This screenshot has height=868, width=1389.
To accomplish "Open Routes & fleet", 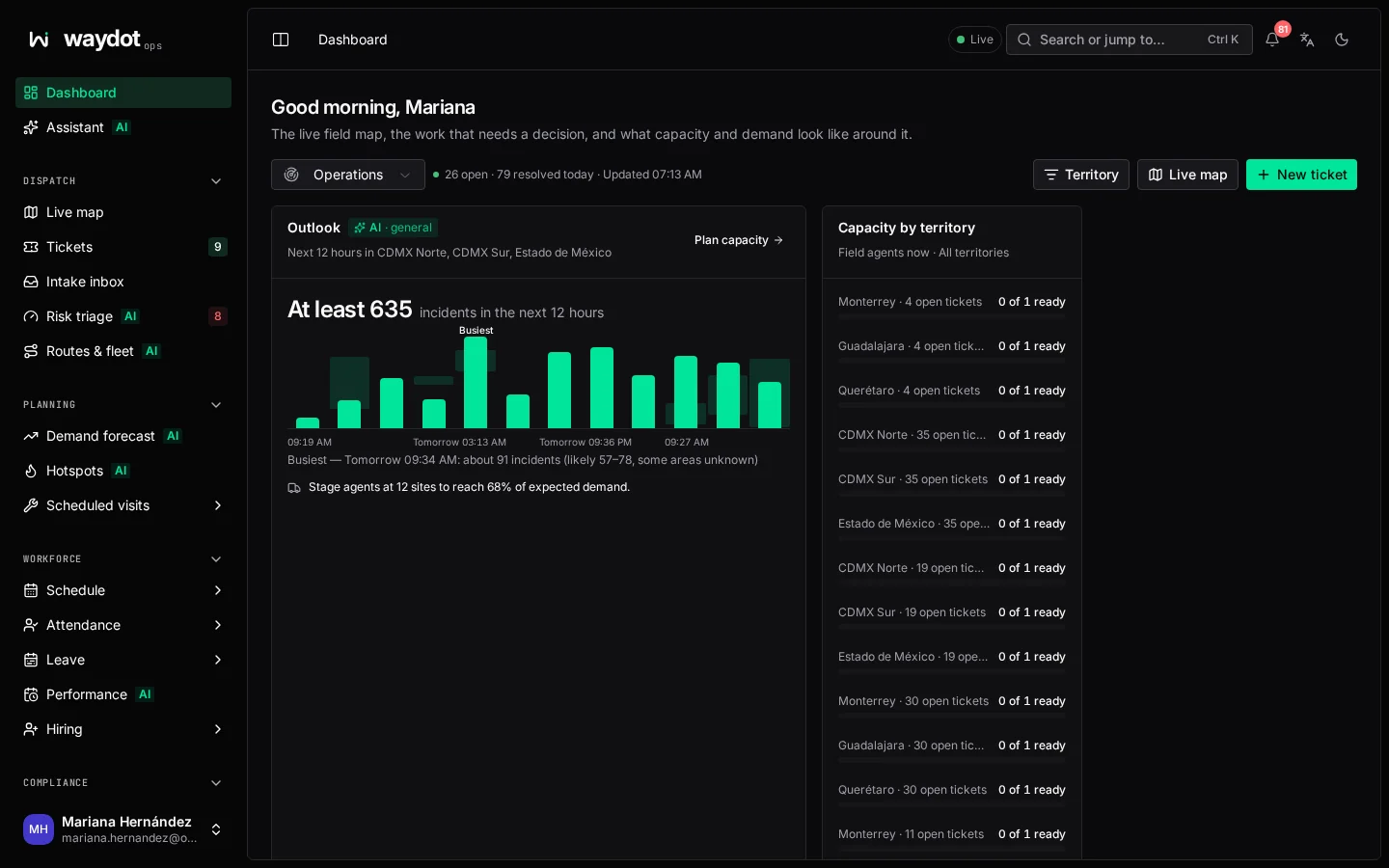I will click(x=123, y=351).
